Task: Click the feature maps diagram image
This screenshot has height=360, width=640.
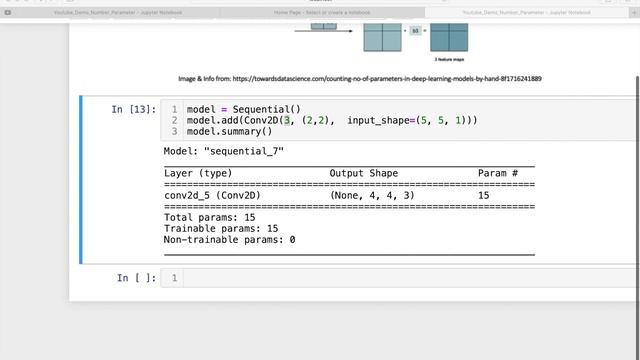Action: click(x=382, y=42)
